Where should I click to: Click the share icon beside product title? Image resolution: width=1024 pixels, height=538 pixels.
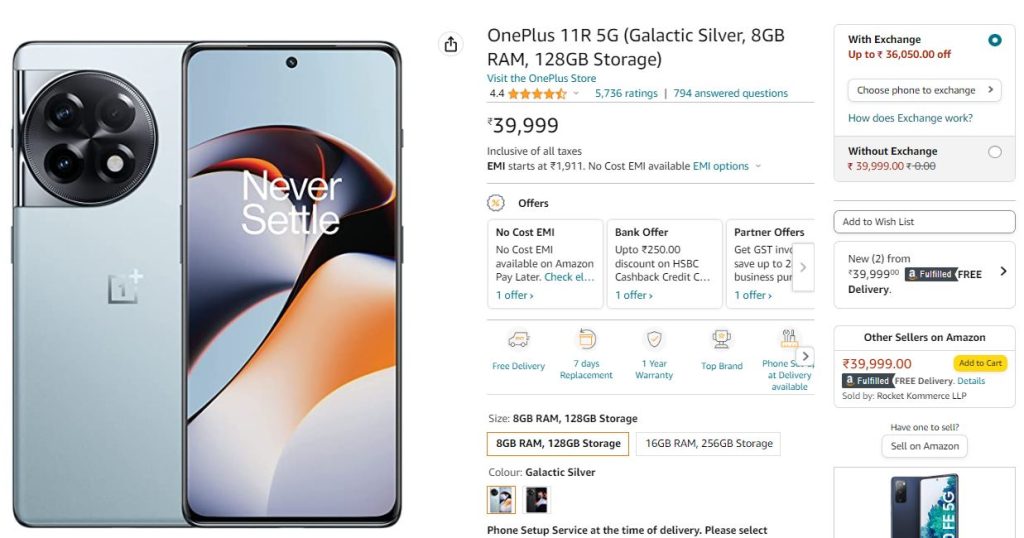coord(451,44)
